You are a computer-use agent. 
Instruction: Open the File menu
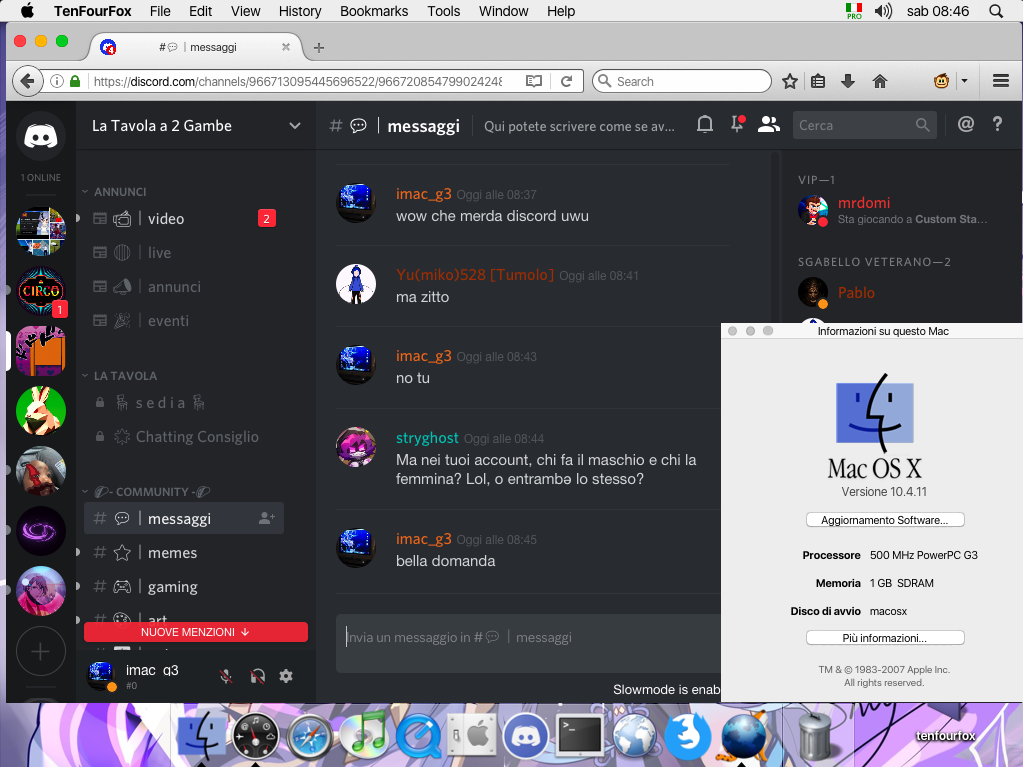pyautogui.click(x=160, y=11)
